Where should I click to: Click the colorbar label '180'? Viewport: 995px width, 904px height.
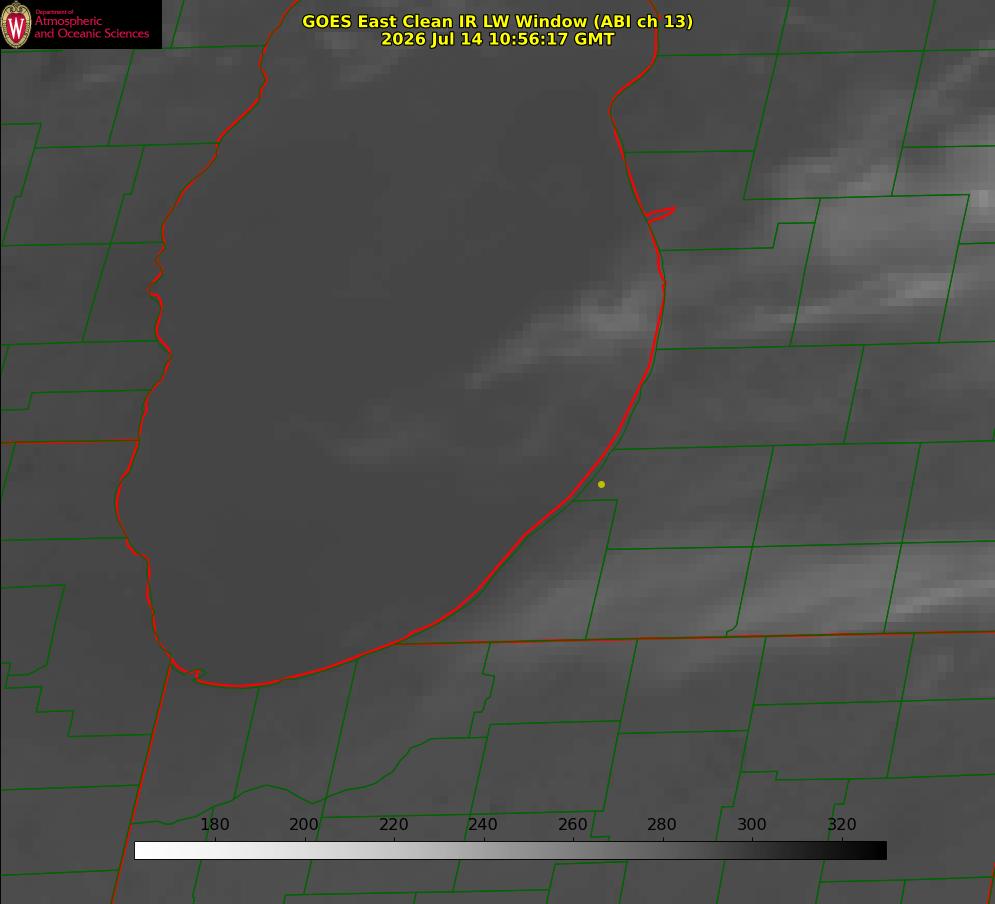(x=214, y=824)
